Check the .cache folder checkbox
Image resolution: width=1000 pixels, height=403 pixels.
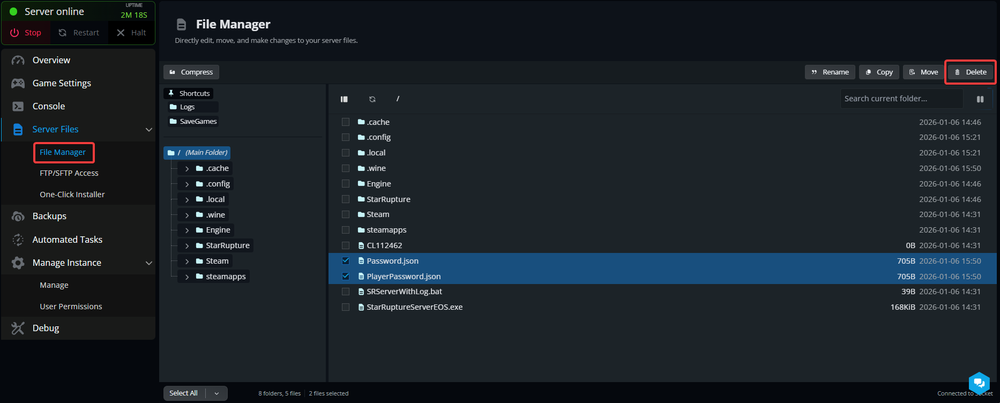pyautogui.click(x=346, y=122)
